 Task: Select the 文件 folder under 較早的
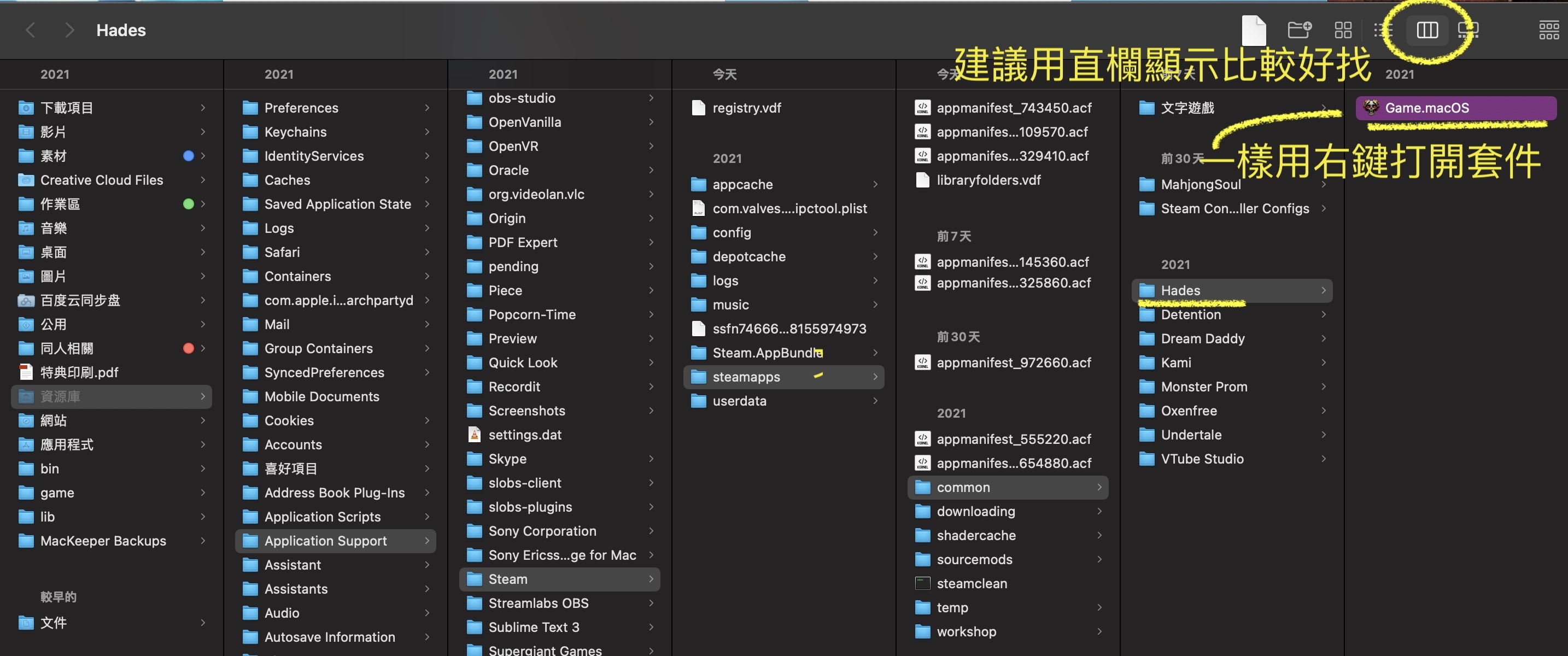pos(112,623)
